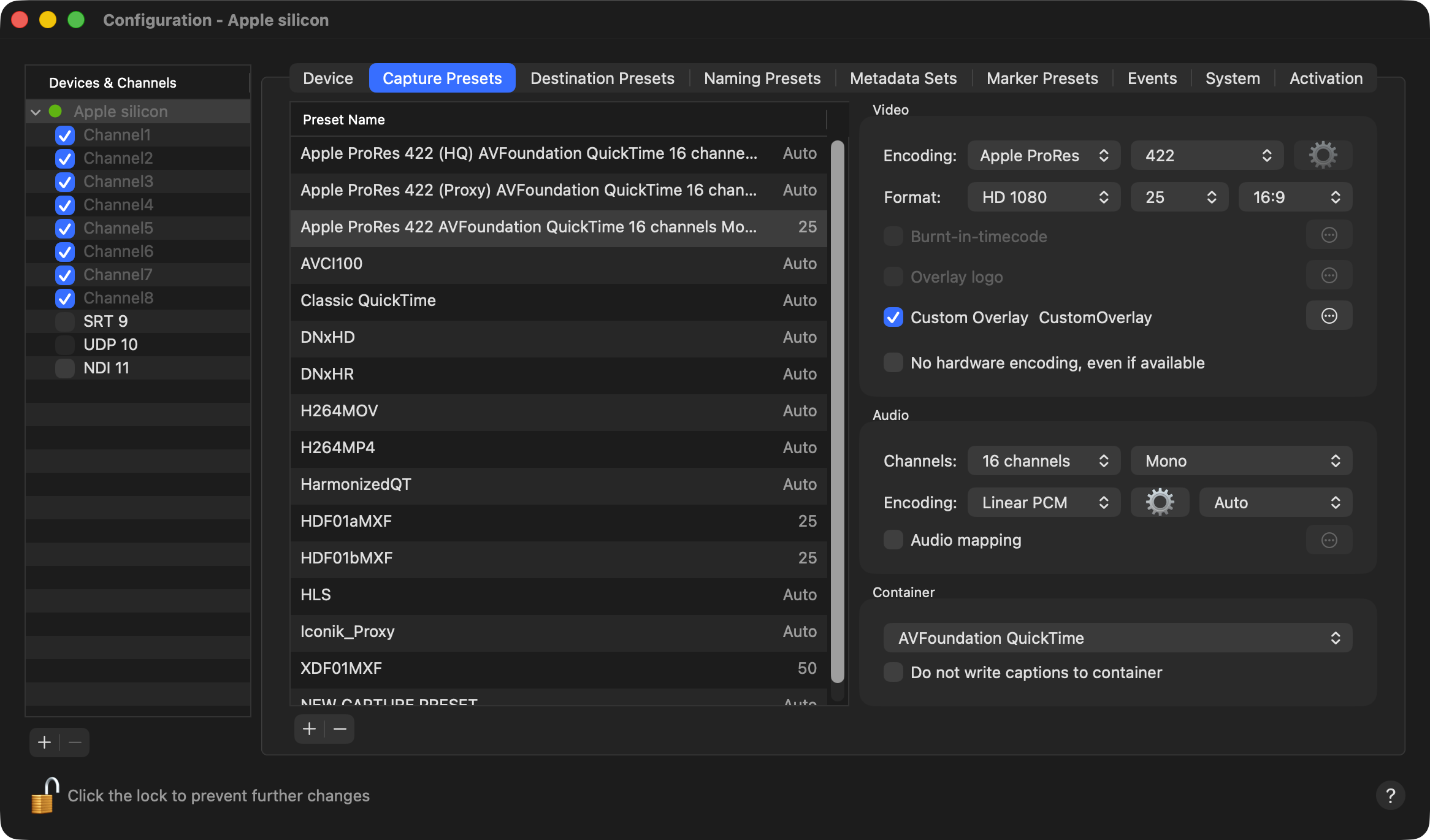Uncheck Channel1 checkbox
Image resolution: width=1430 pixels, height=840 pixels.
pyautogui.click(x=64, y=135)
